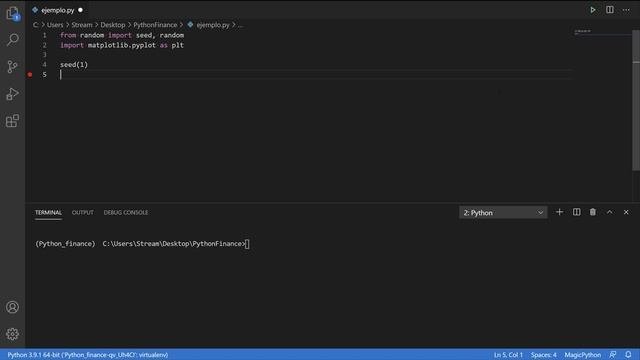Click the Stream breadcrumb segment
The image size is (640, 360).
[x=82, y=25]
